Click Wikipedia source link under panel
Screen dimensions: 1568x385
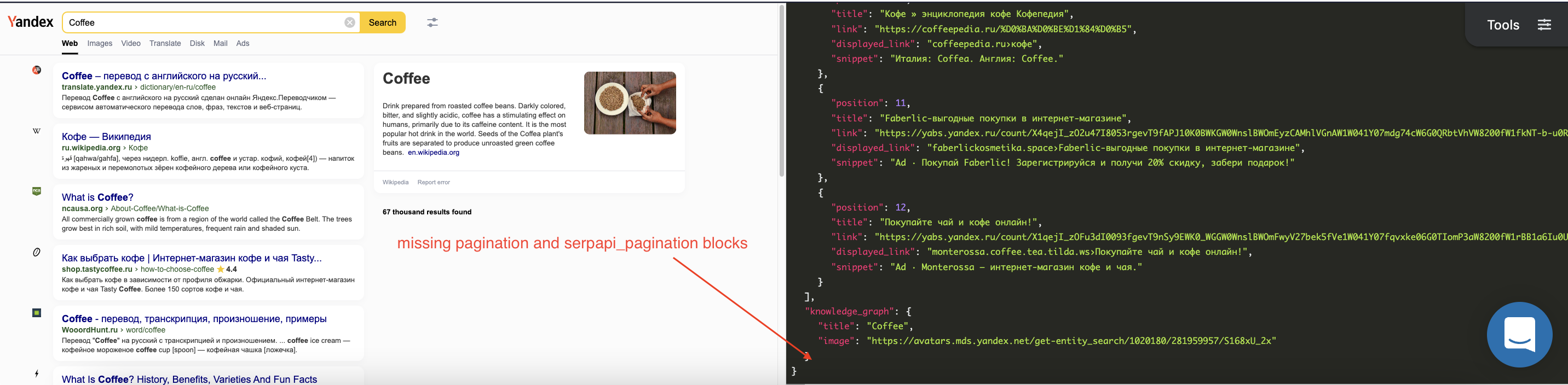coord(396,183)
